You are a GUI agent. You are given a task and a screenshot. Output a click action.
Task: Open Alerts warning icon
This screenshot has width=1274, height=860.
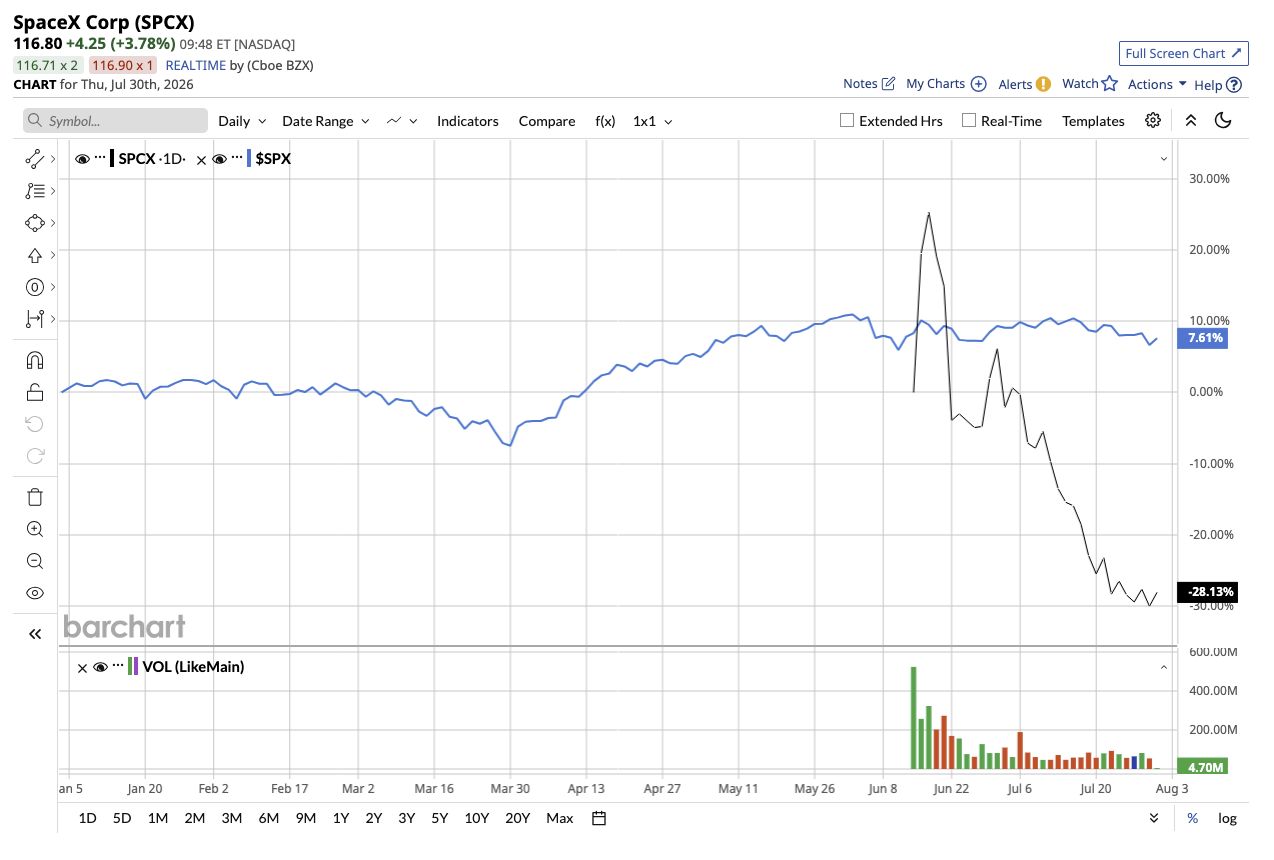tap(1043, 84)
